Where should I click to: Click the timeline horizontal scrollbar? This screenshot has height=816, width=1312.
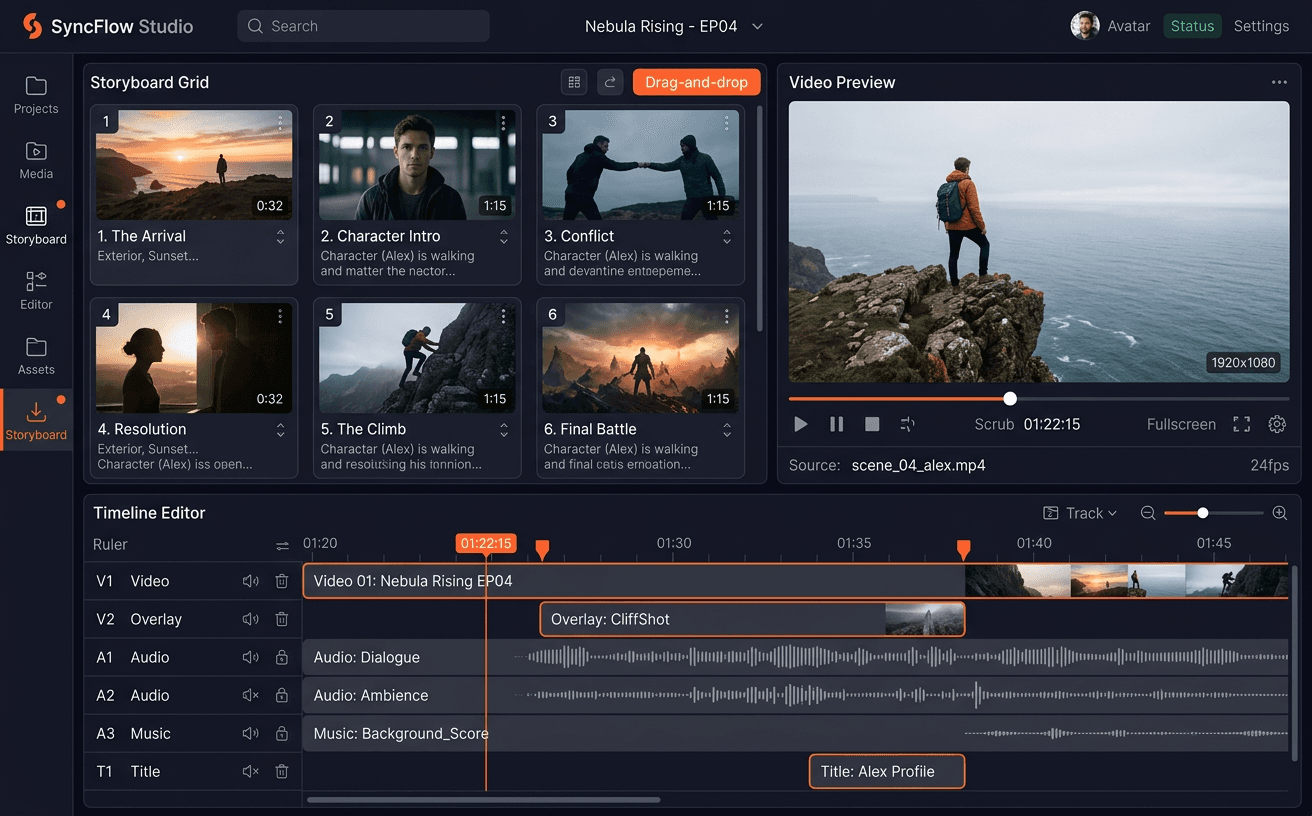tap(484, 799)
